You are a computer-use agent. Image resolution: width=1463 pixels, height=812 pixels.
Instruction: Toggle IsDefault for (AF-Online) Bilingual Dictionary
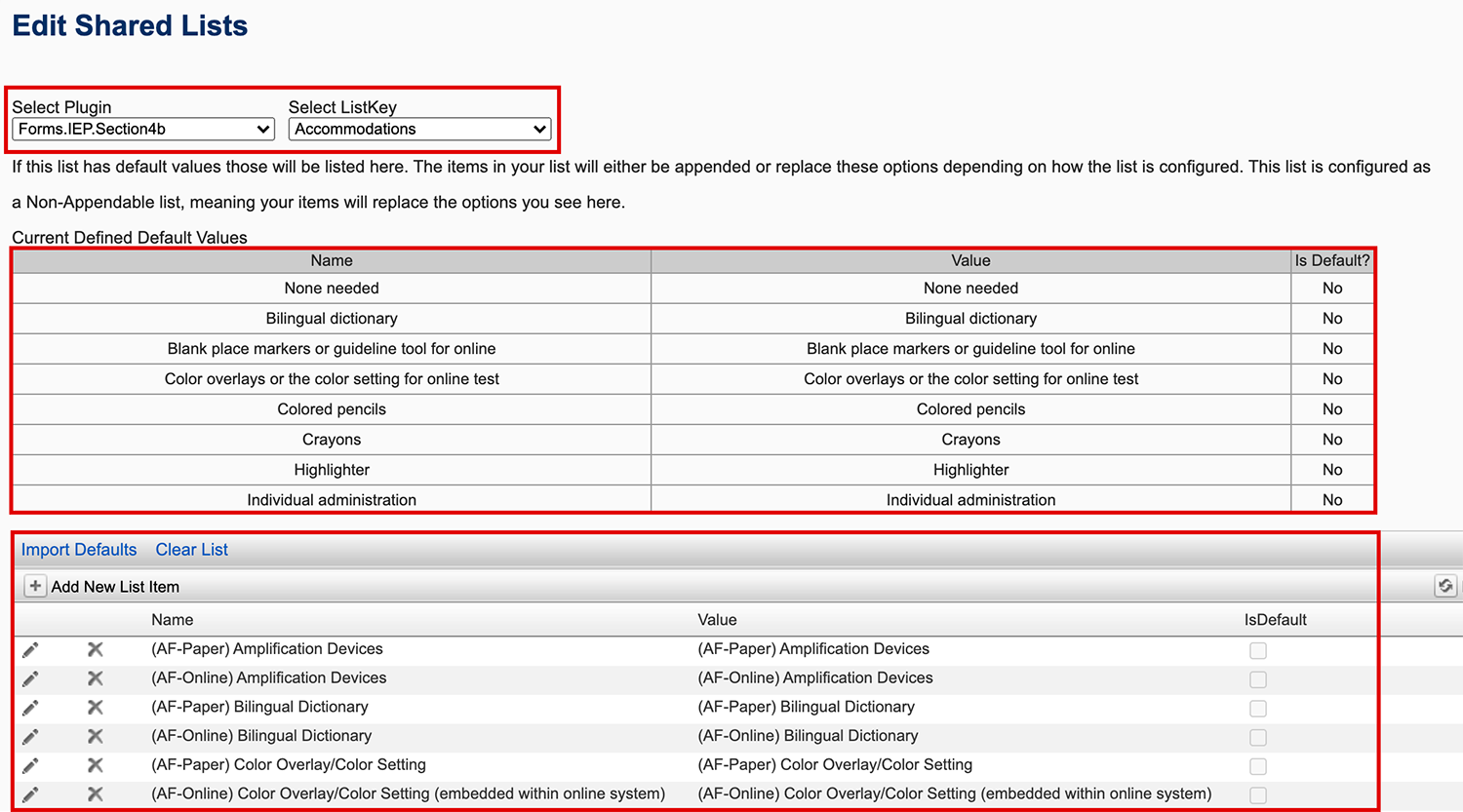point(1258,737)
